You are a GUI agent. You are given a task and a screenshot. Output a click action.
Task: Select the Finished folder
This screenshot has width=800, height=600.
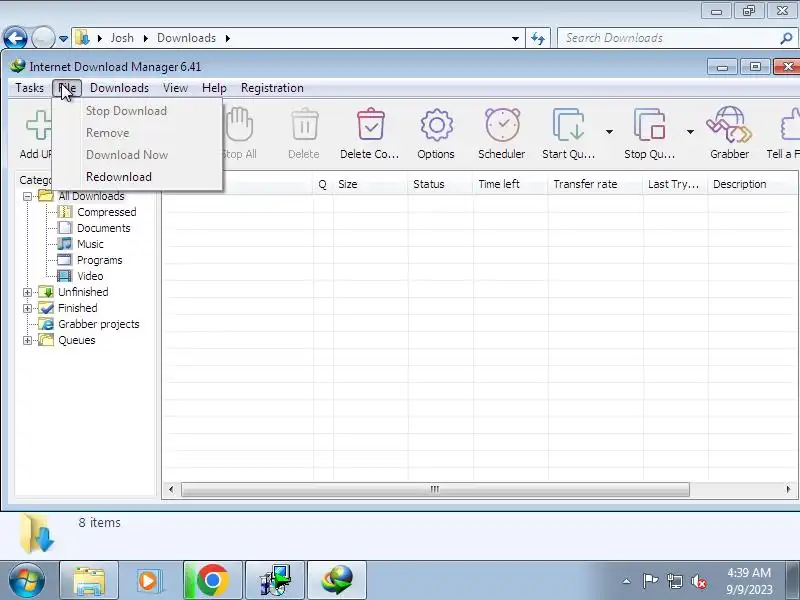coord(78,308)
